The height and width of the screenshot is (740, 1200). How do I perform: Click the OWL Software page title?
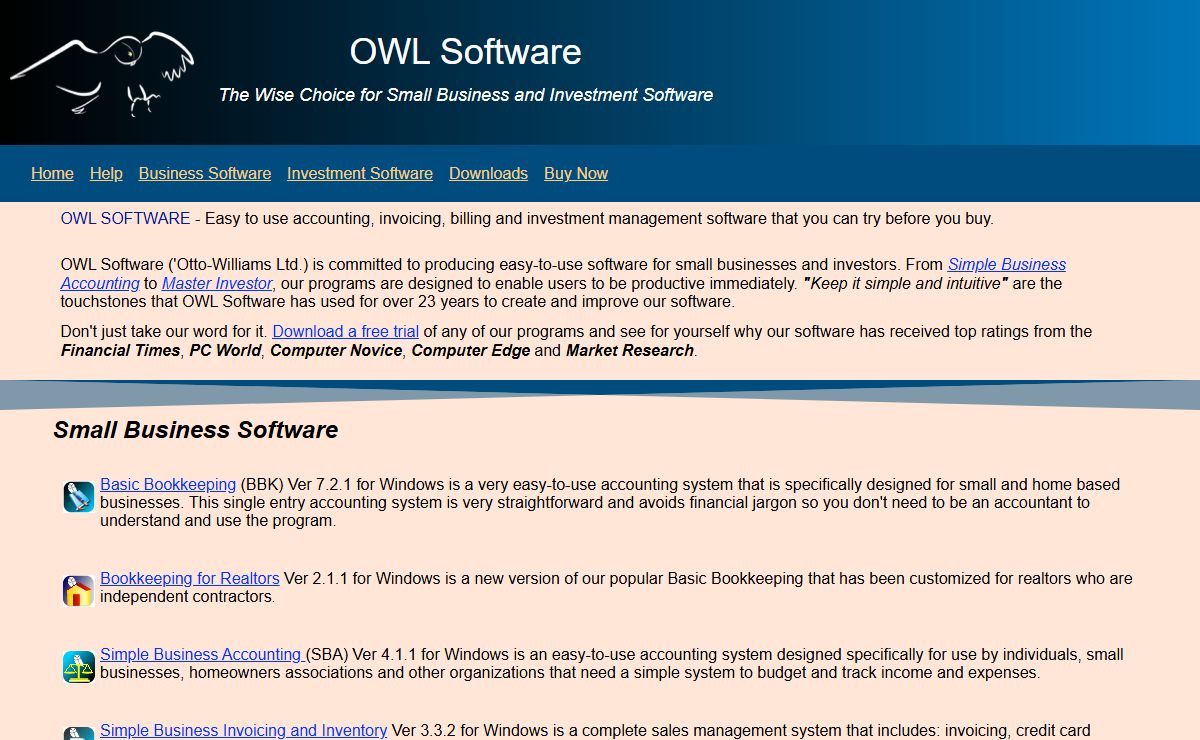pos(466,51)
